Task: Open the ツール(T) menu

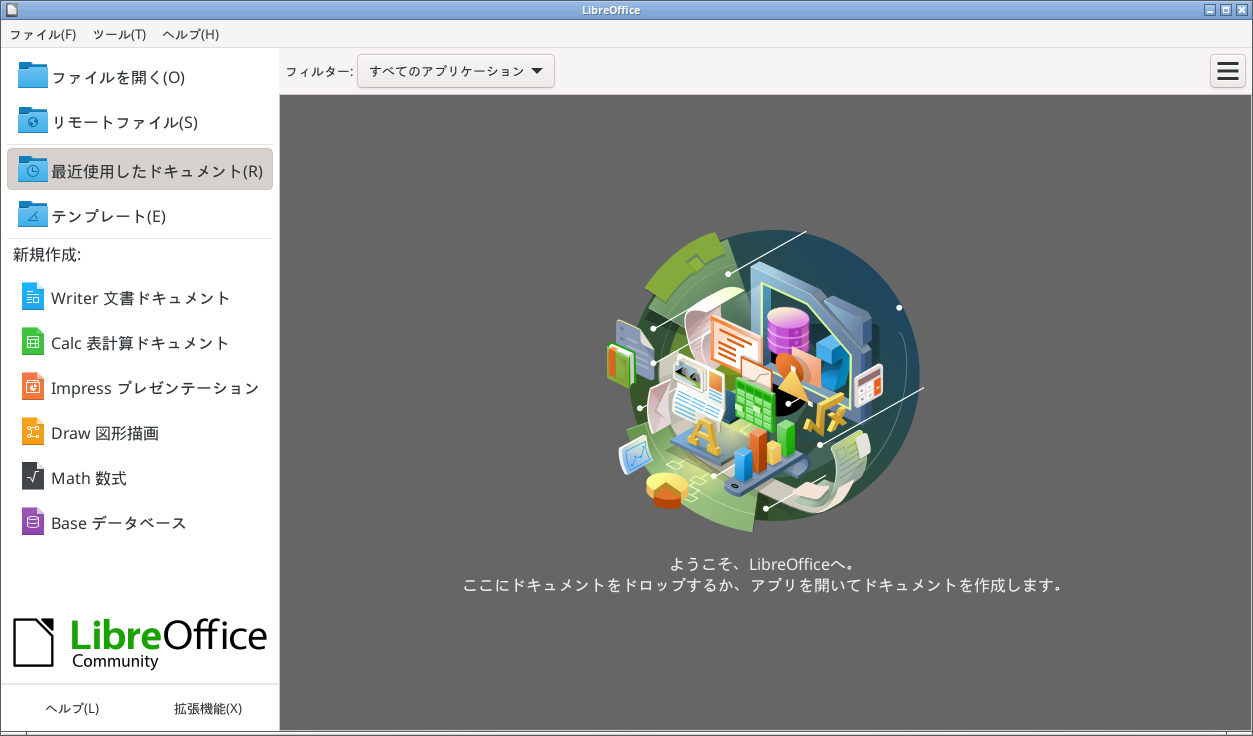Action: pos(119,34)
